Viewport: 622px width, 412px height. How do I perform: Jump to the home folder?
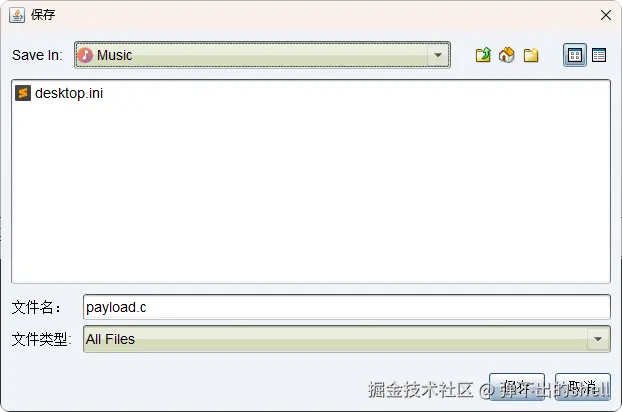(507, 55)
